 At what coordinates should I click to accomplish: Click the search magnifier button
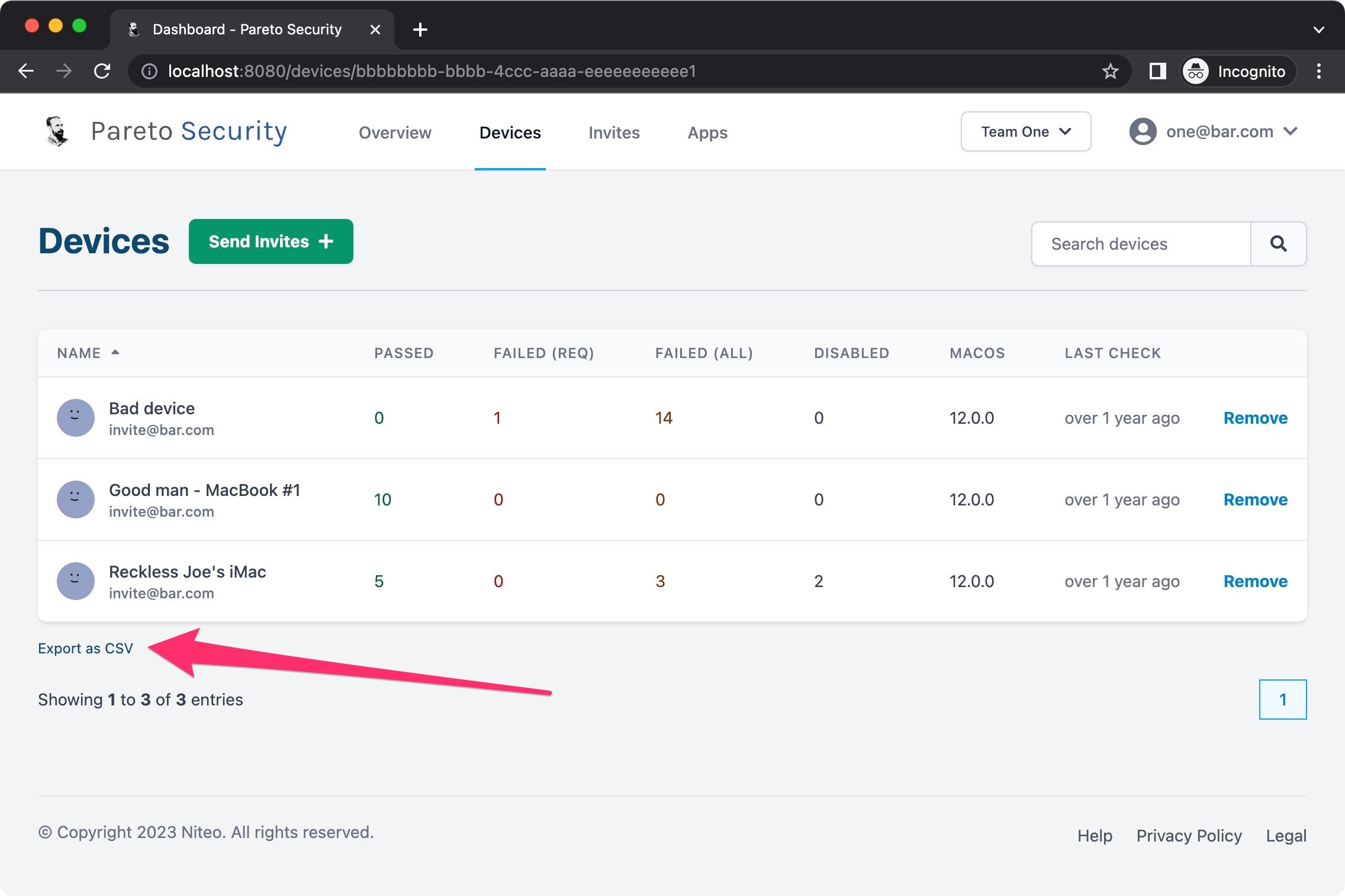[x=1278, y=243]
